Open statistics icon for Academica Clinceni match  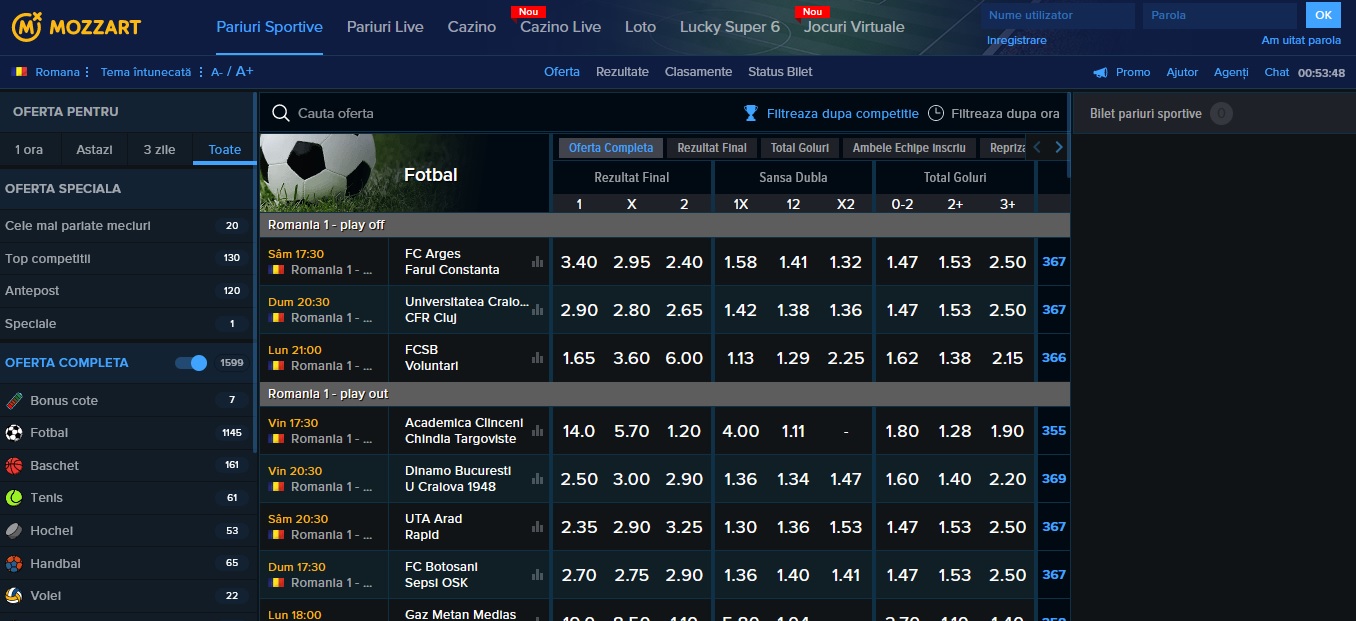(x=538, y=431)
